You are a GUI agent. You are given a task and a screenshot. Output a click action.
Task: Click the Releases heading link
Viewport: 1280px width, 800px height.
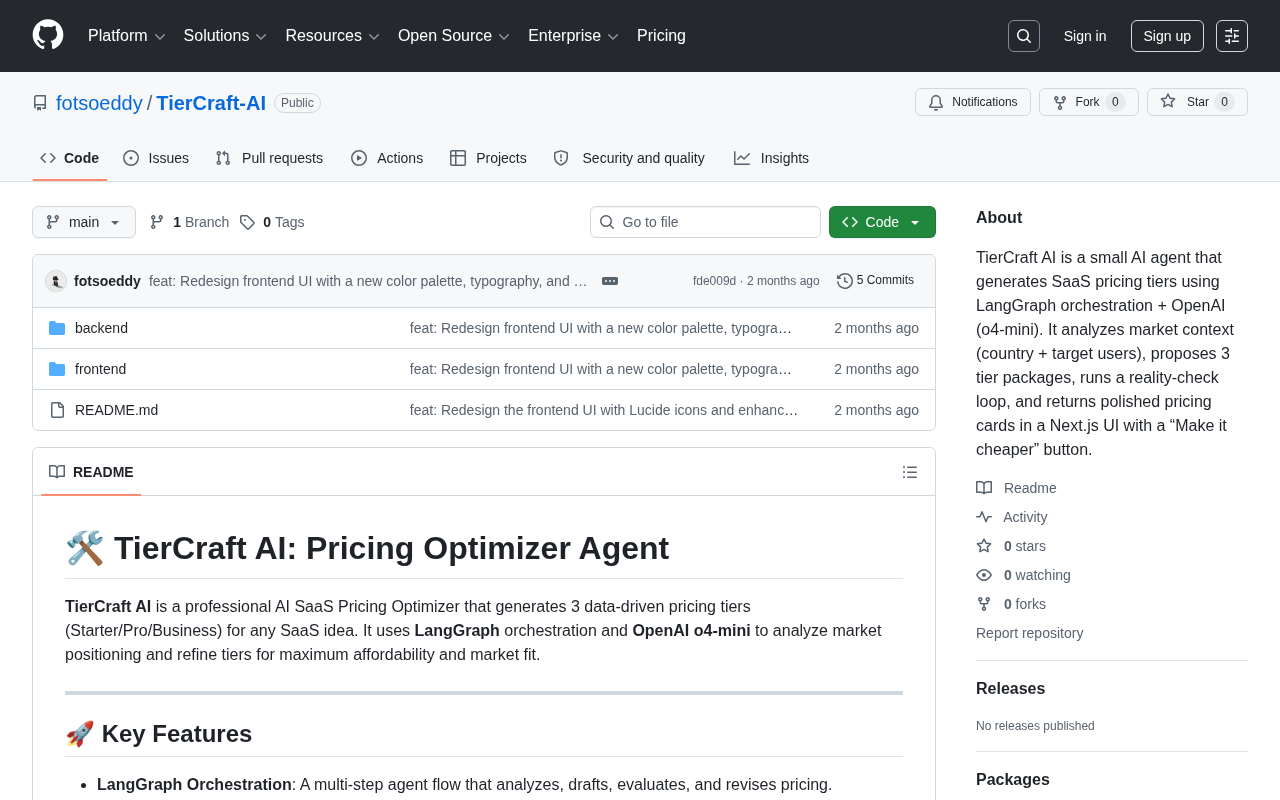[x=1010, y=689]
